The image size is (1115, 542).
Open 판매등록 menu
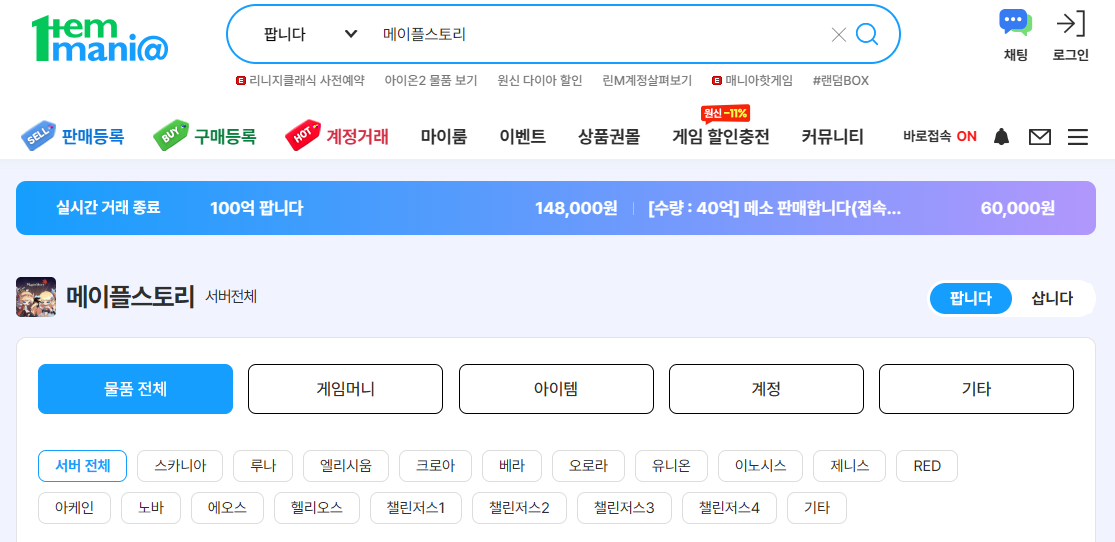(x=73, y=136)
